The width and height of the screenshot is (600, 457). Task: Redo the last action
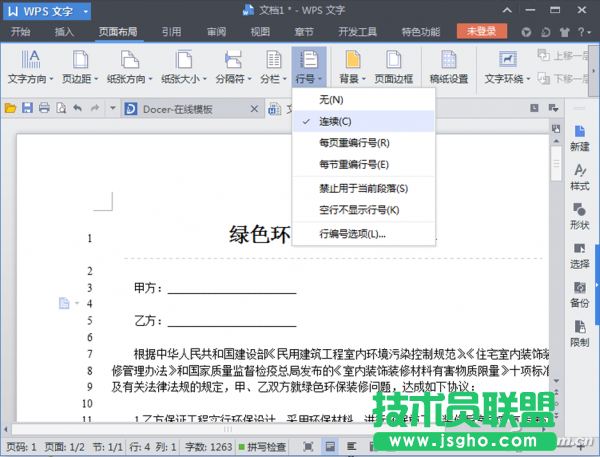coord(95,108)
